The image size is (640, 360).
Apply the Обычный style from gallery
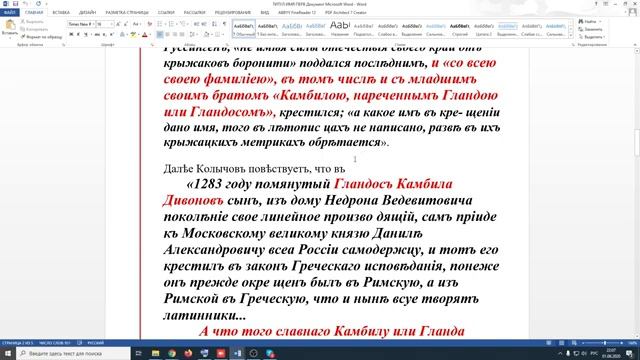point(244,29)
